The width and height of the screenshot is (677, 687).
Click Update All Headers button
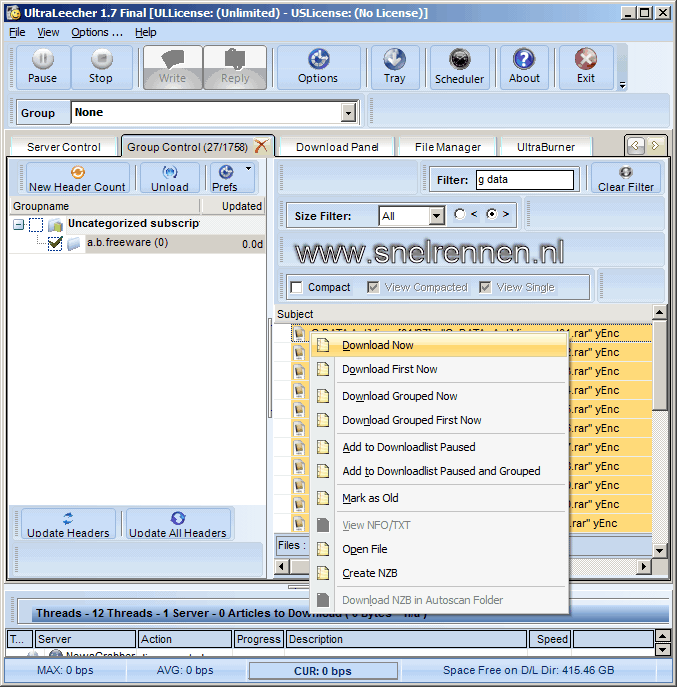click(x=178, y=524)
